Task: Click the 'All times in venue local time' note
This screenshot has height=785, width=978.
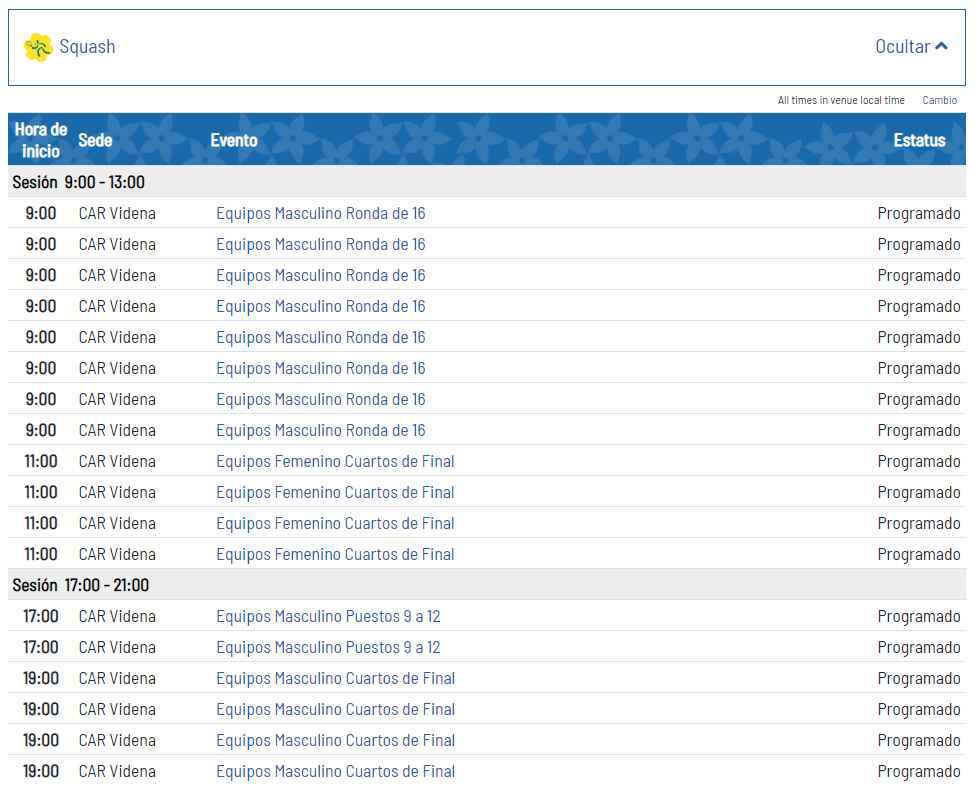Action: [x=841, y=100]
